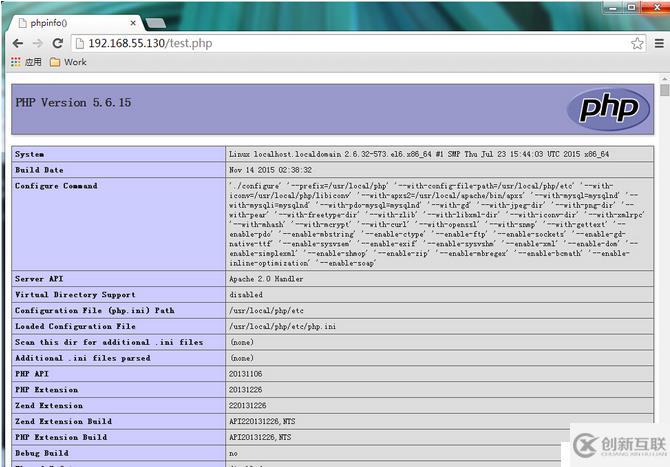Minimize the Chrome window
Image resolution: width=670 pixels, height=467 pixels.
pyautogui.click(x=613, y=7)
